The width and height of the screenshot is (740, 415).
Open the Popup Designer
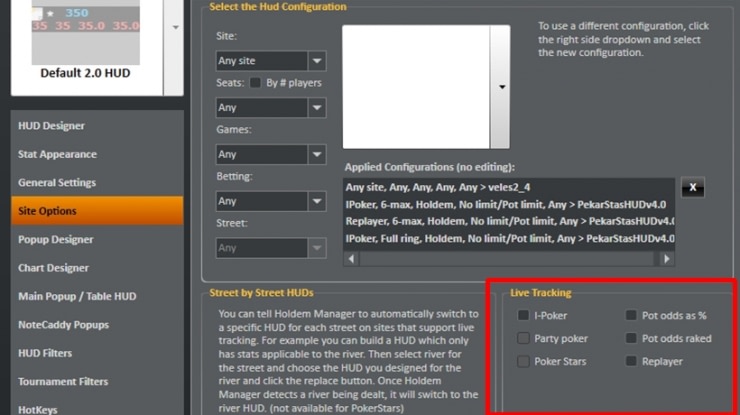pyautogui.click(x=97, y=239)
